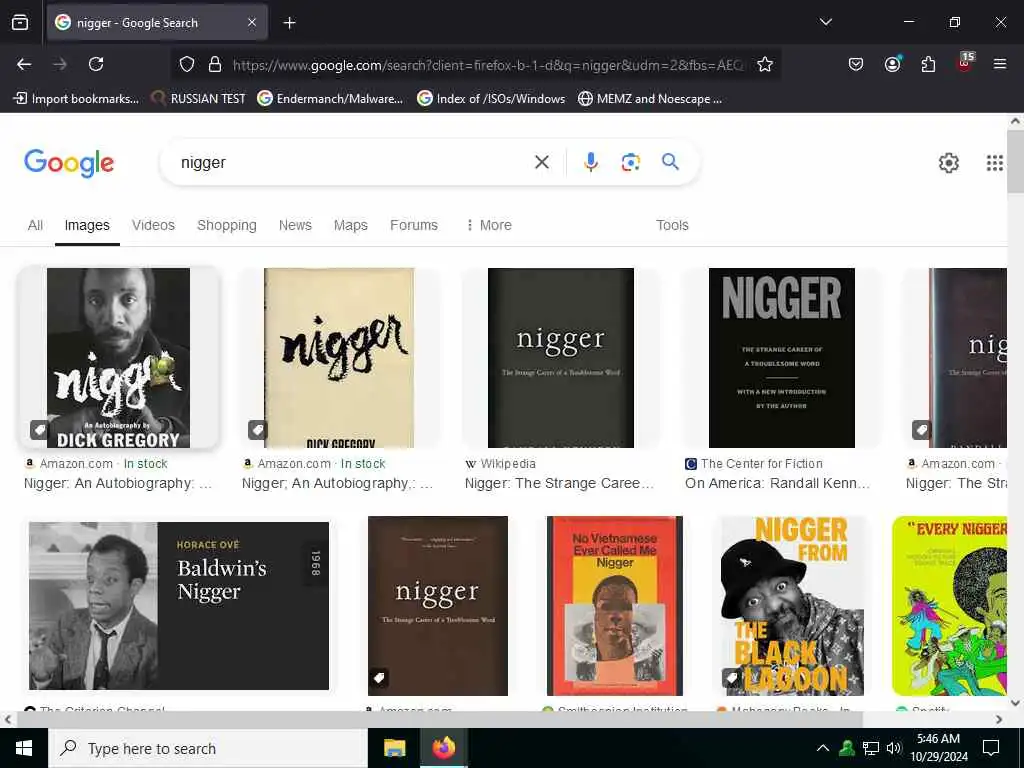
Task: Switch to the Shopping tab
Action: pyautogui.click(x=227, y=225)
